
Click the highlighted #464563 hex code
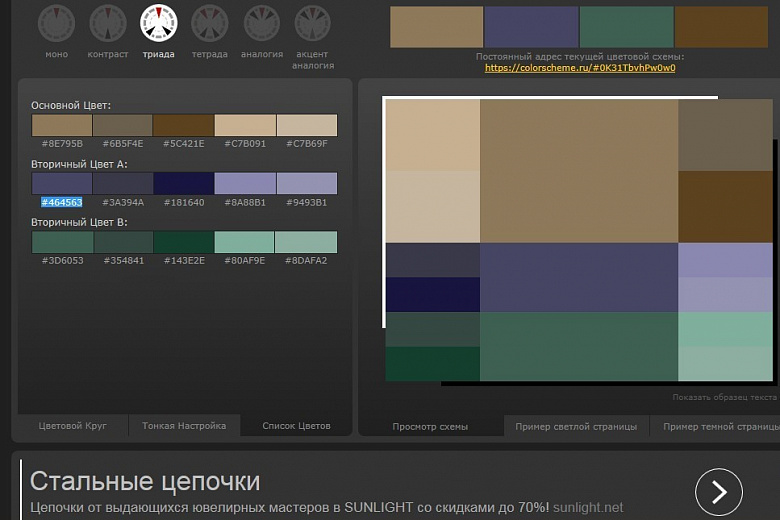pos(62,202)
